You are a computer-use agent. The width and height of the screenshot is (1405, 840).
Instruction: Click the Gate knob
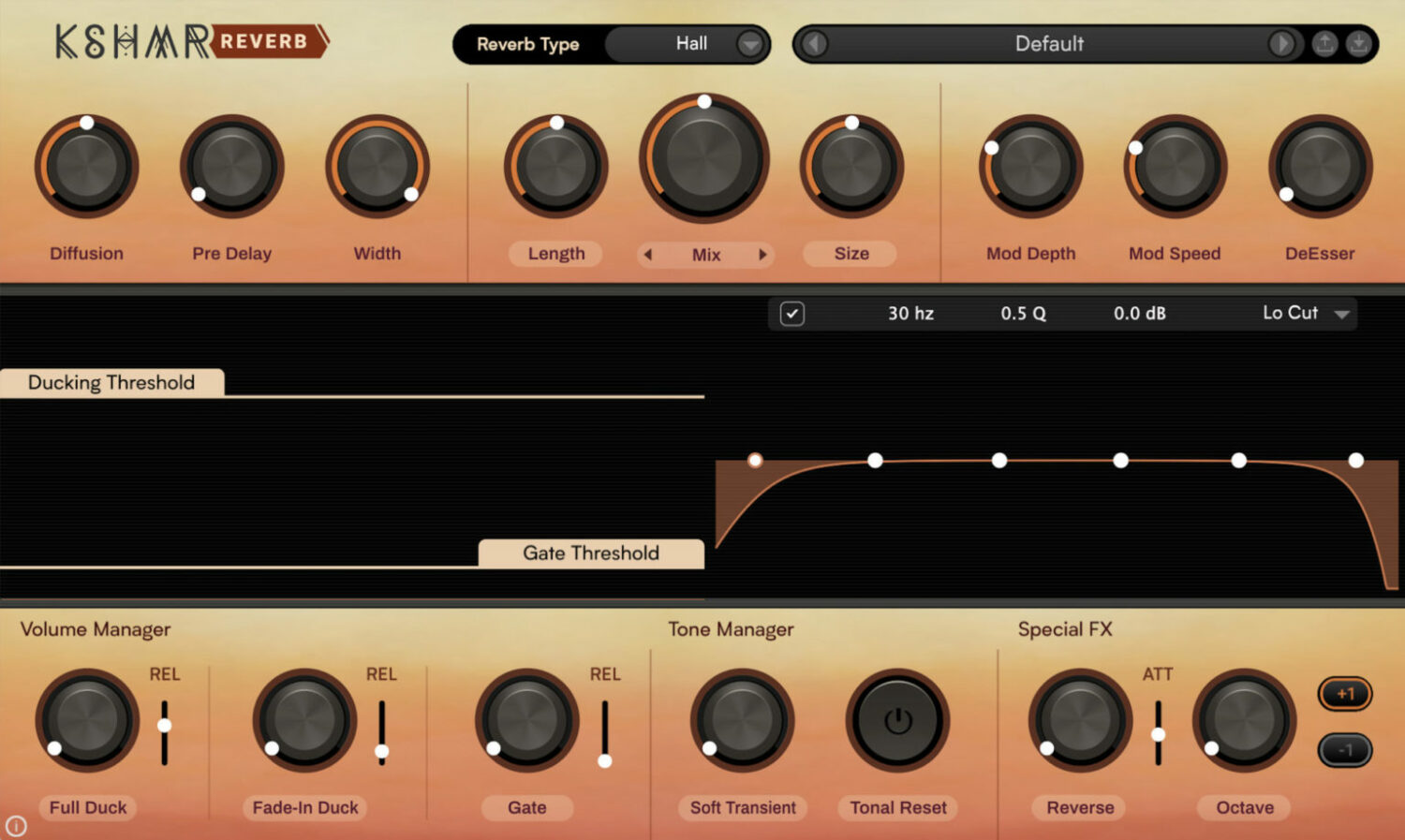[527, 720]
